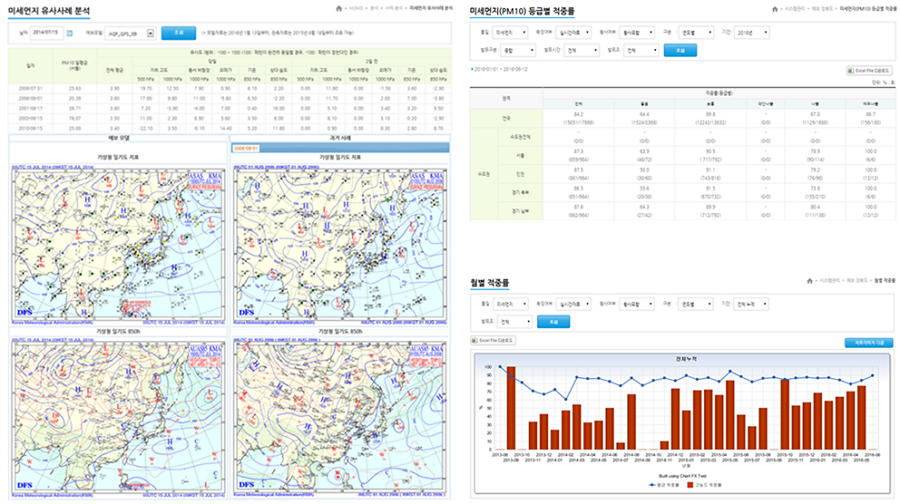Click the first blue line point at 2013-08

[500, 367]
